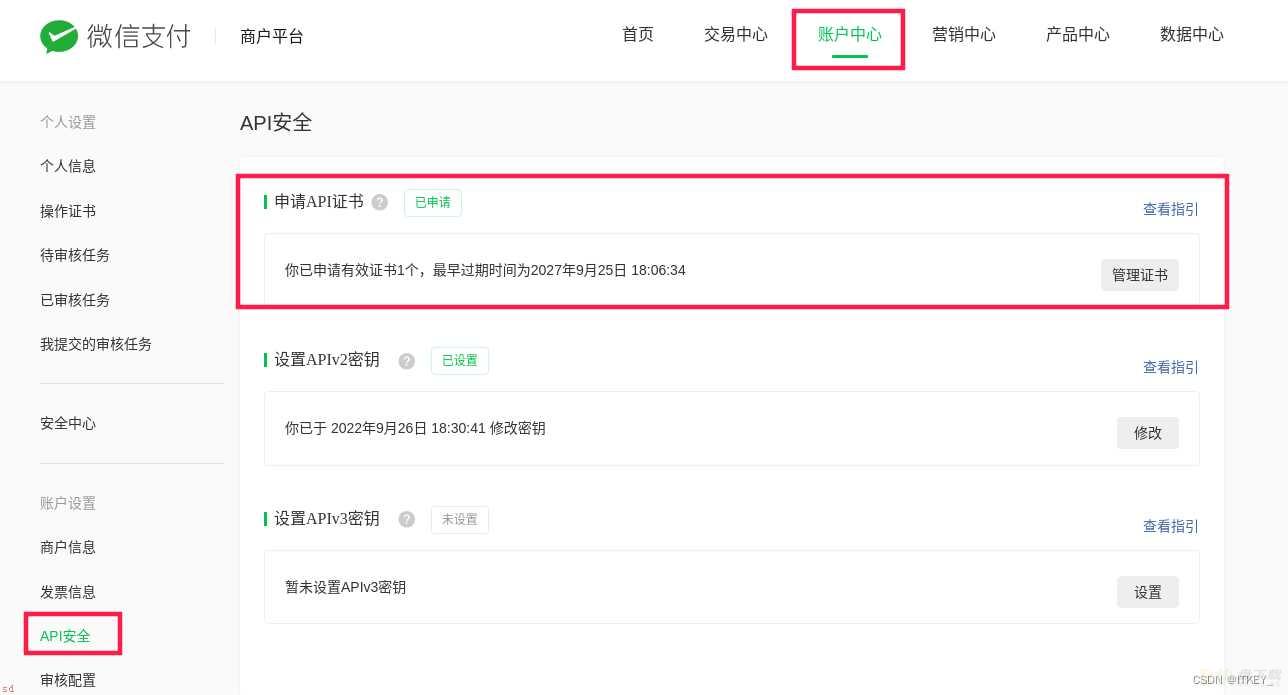Click text 你已于 2022年9月26日 修改密钥
Image resolution: width=1288 pixels, height=695 pixels.
415,428
